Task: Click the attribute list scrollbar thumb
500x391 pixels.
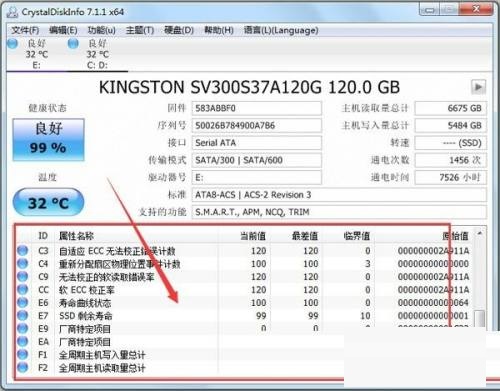Action: pos(480,319)
